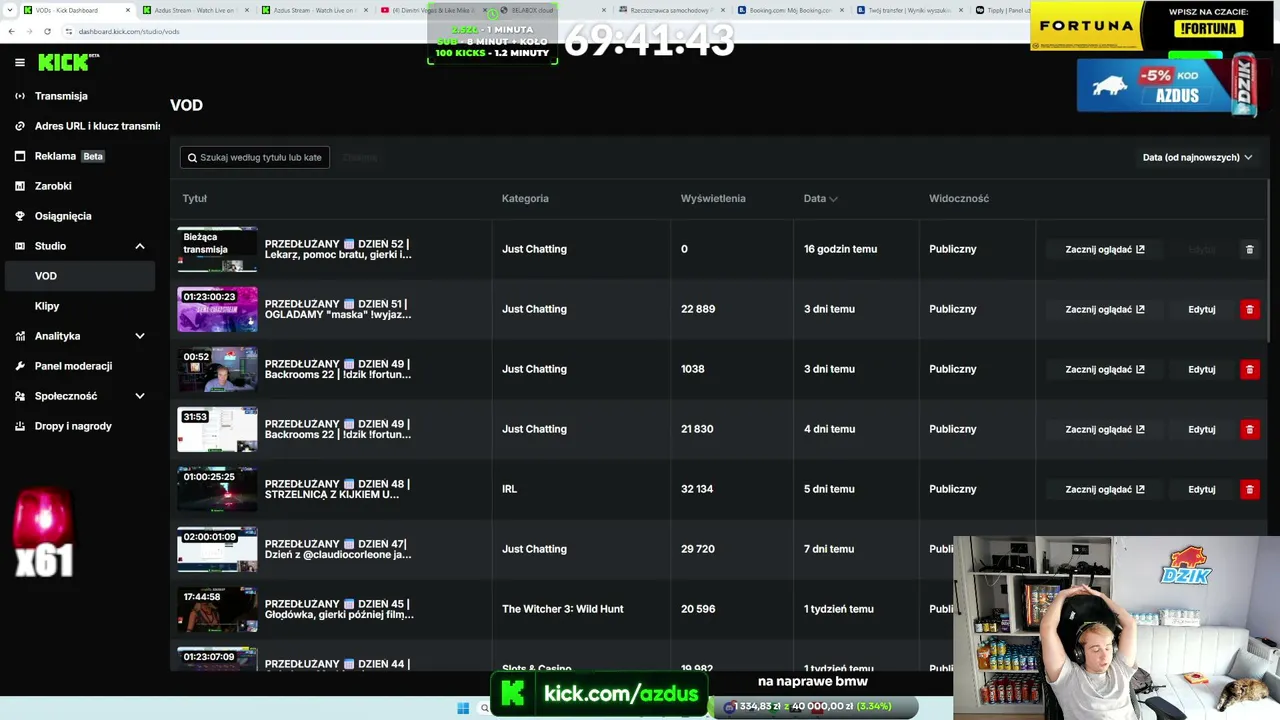The width and height of the screenshot is (1280, 720).
Task: Open the Windows Start menu
Action: coord(463,708)
